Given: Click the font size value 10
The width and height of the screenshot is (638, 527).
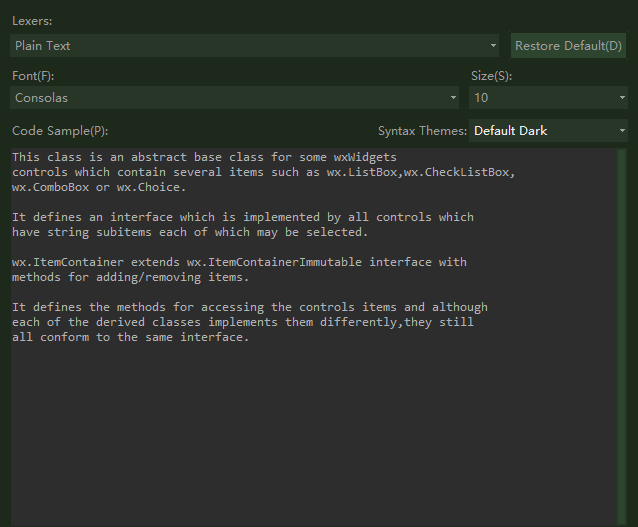Looking at the screenshot, I should pos(540,98).
